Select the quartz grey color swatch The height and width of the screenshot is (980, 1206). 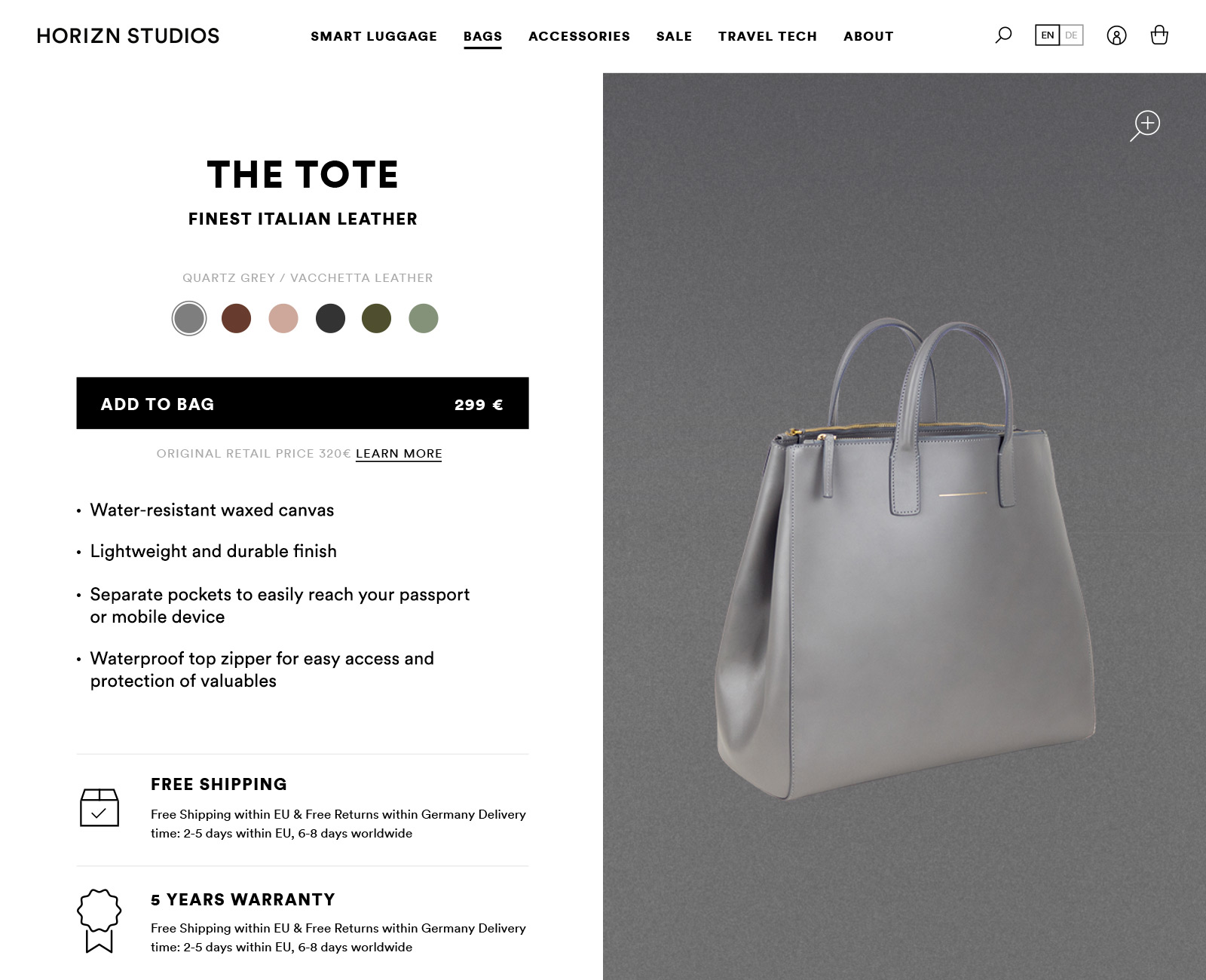tap(189, 318)
